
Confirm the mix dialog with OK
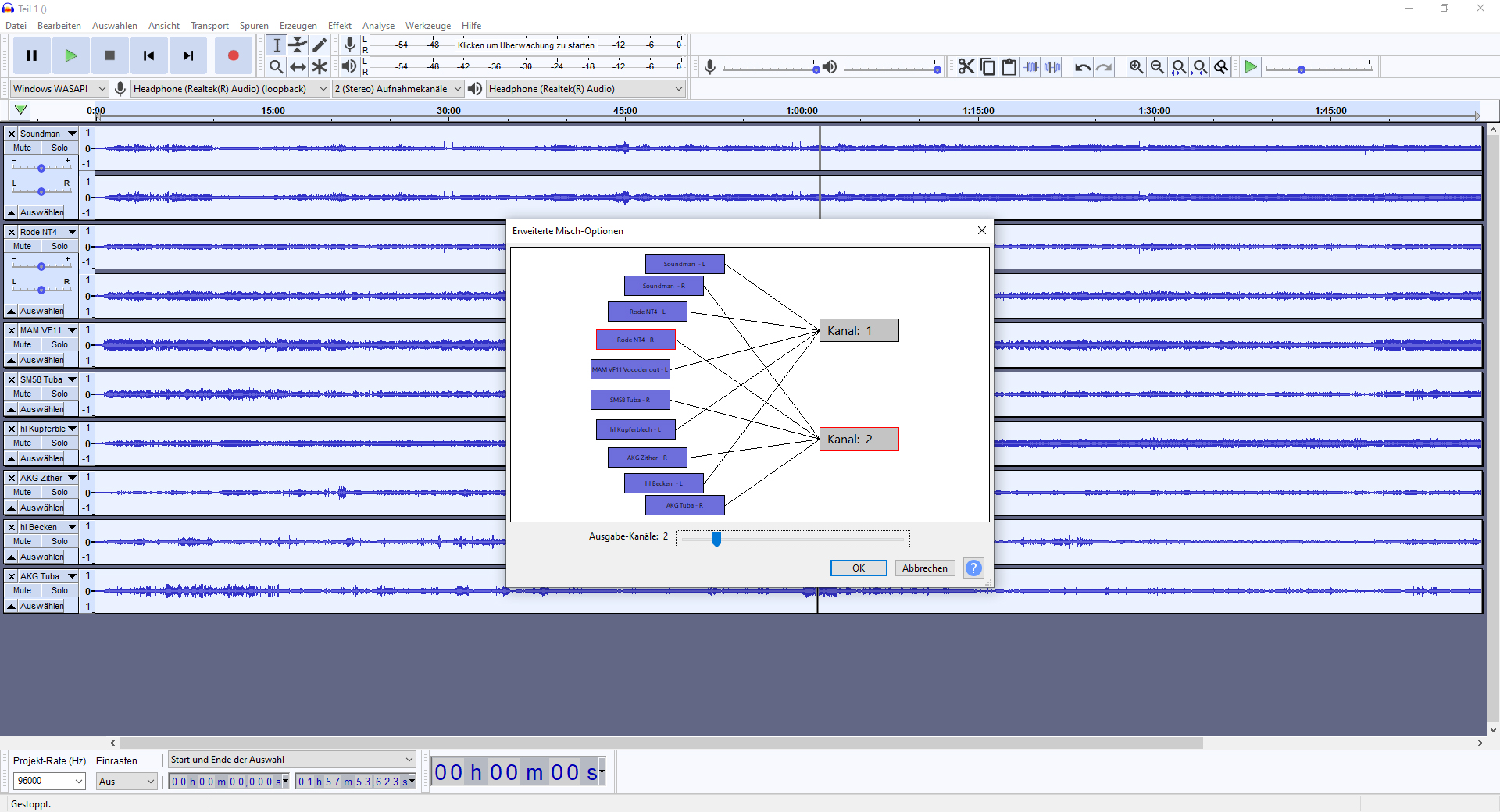[x=858, y=568]
